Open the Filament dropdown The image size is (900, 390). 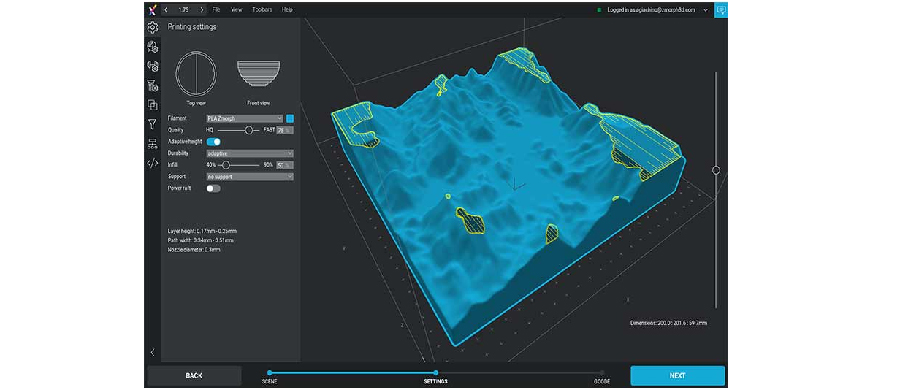pos(245,118)
